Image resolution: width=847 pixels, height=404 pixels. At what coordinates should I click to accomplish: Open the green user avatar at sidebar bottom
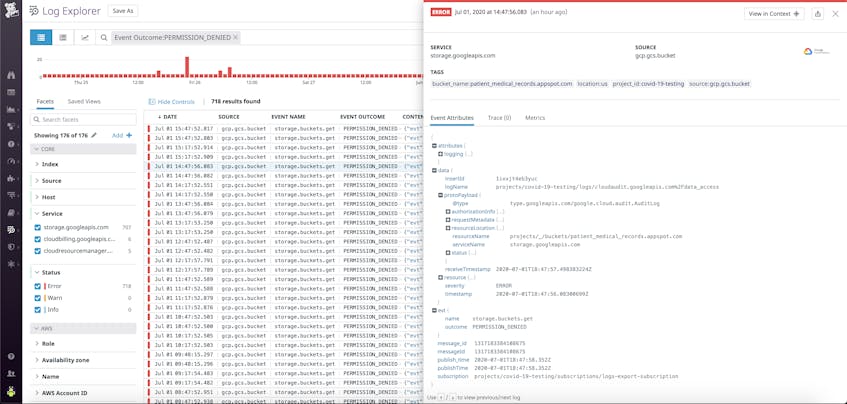pyautogui.click(x=11, y=392)
